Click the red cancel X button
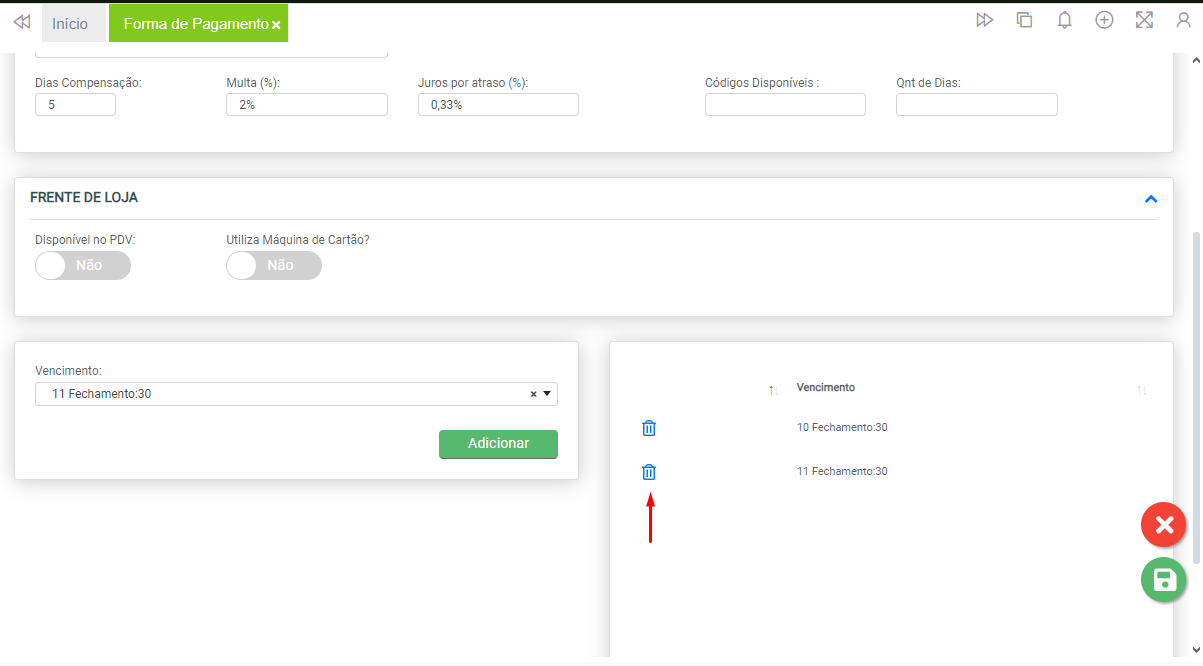 coord(1163,525)
